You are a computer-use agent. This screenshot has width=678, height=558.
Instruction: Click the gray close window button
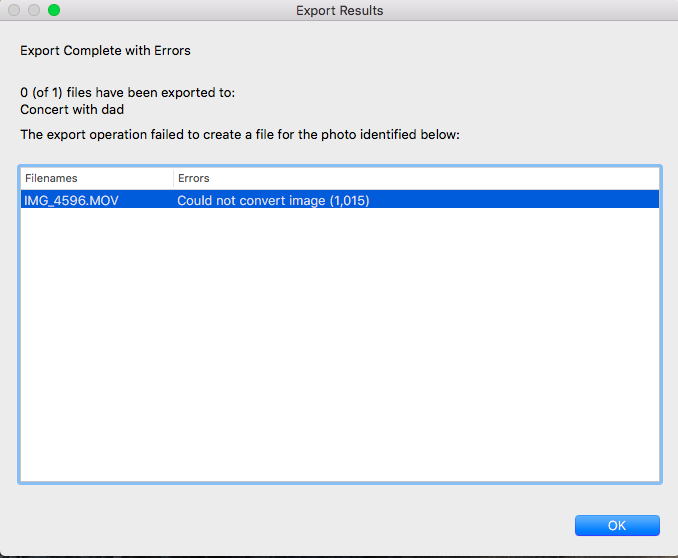pyautogui.click(x=14, y=10)
